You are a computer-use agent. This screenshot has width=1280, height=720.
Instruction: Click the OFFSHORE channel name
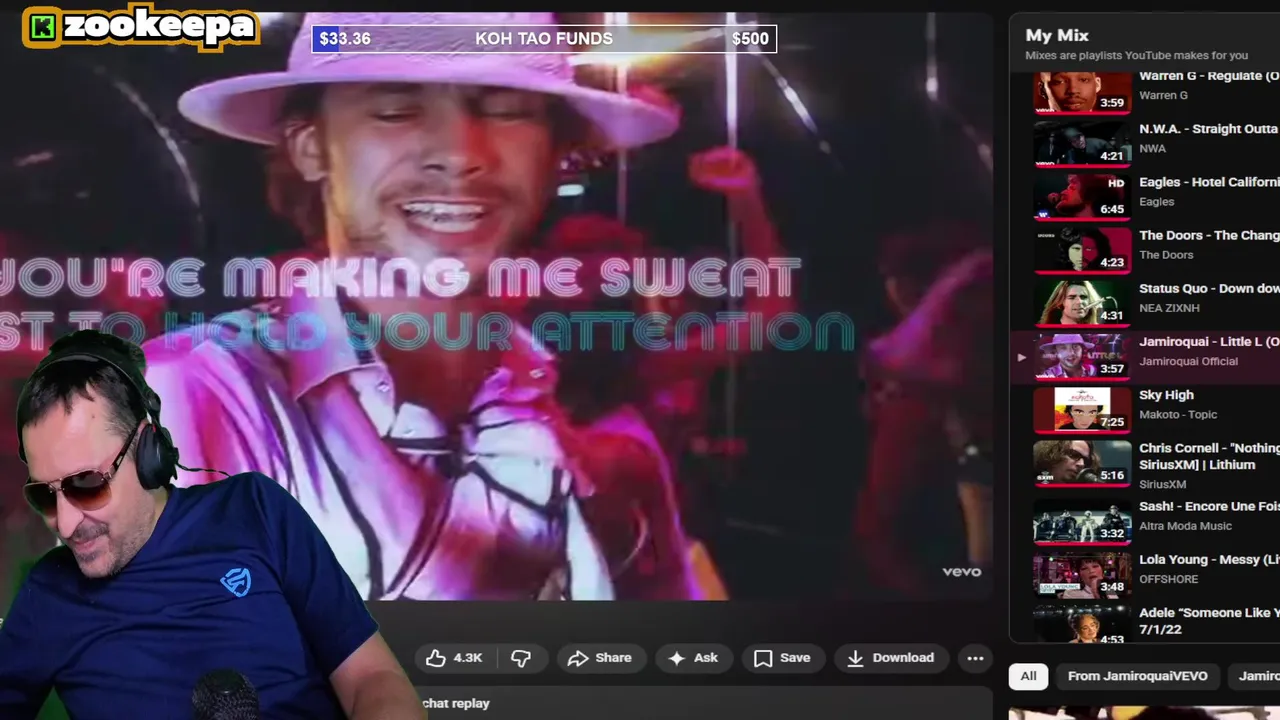1168,579
